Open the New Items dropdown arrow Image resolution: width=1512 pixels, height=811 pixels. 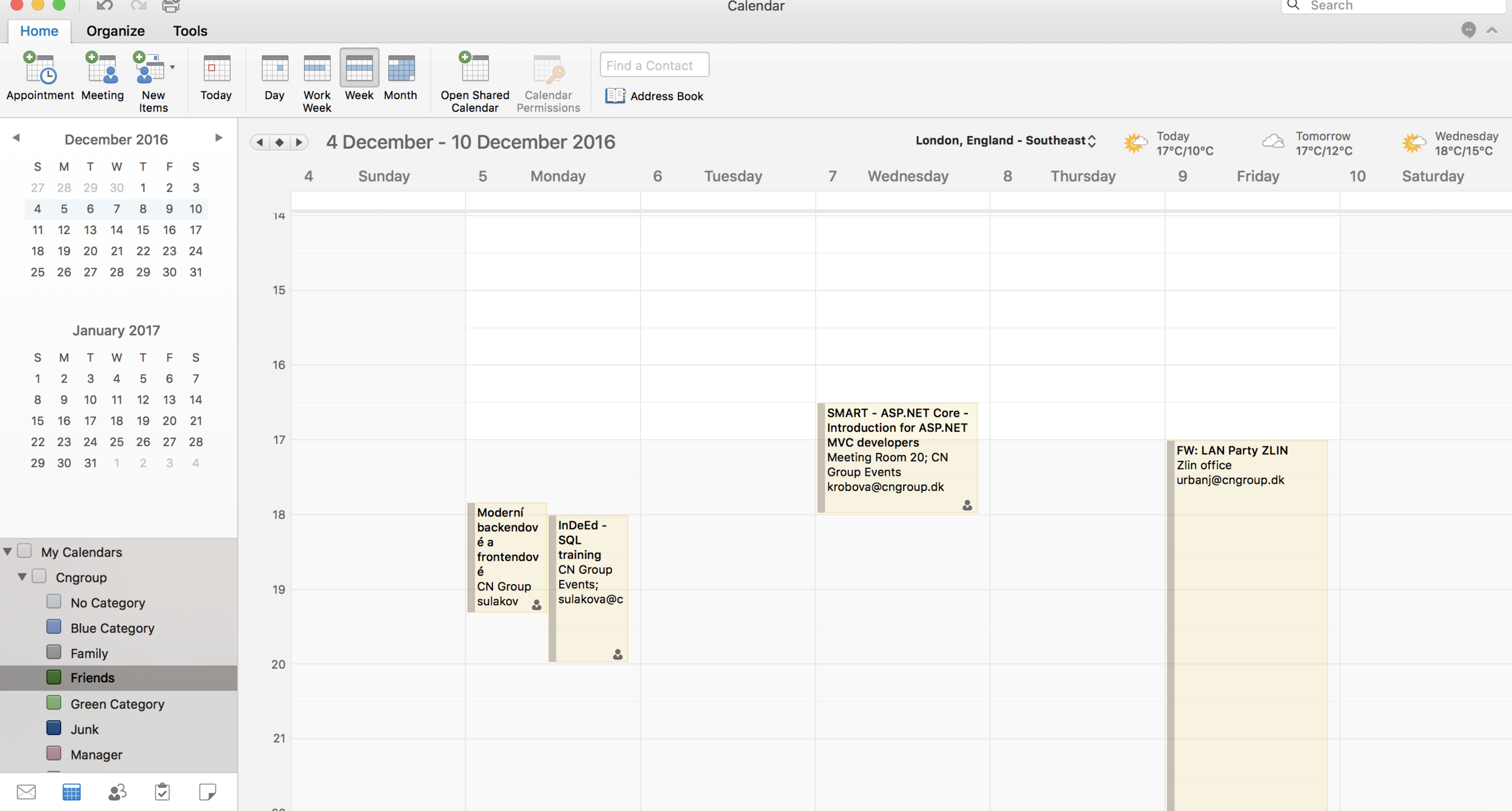172,67
